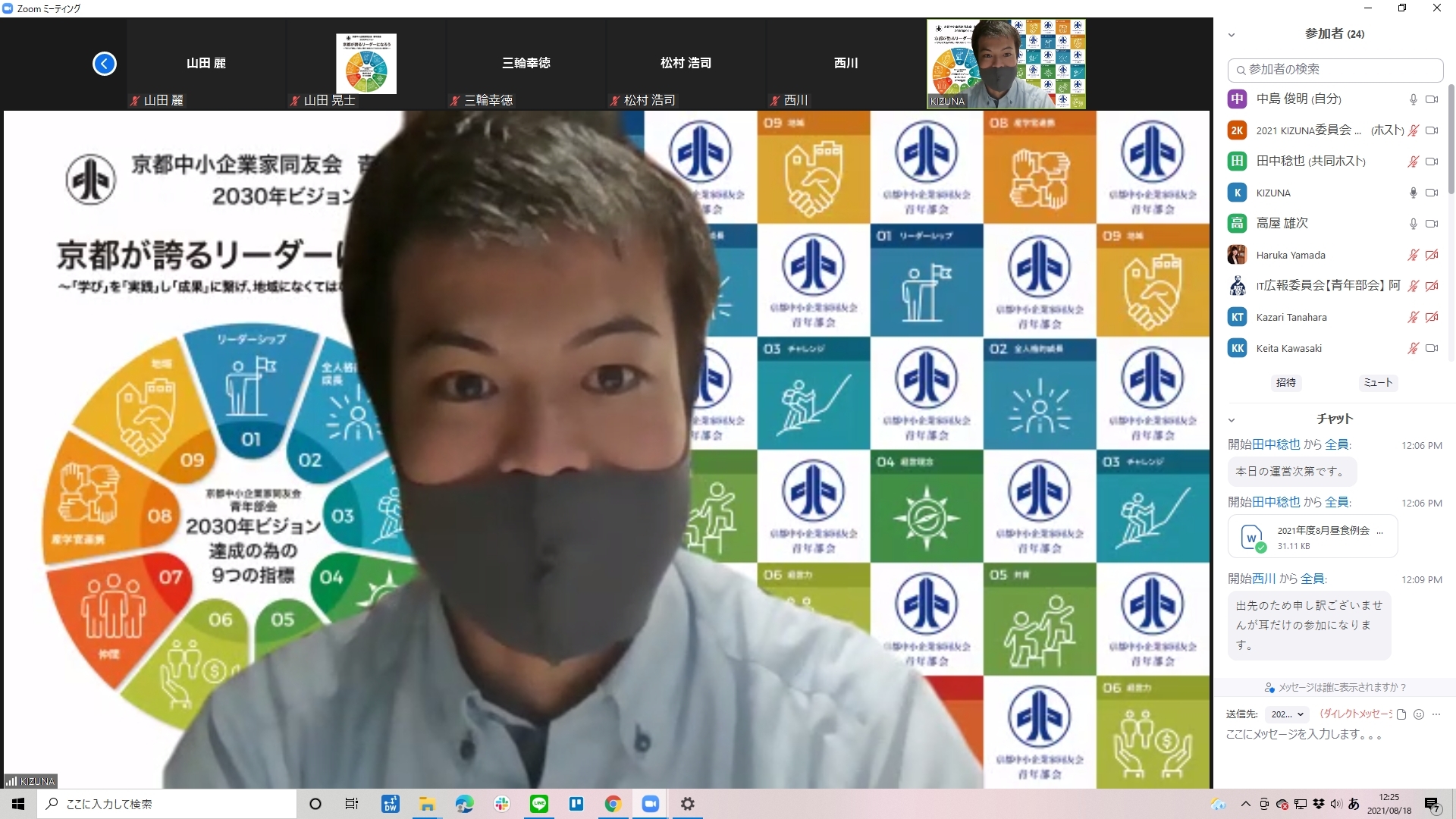The height and width of the screenshot is (819, 1456).
Task: Click 'メッセージは誰に表示されますか？' link
Action: pyautogui.click(x=1335, y=688)
